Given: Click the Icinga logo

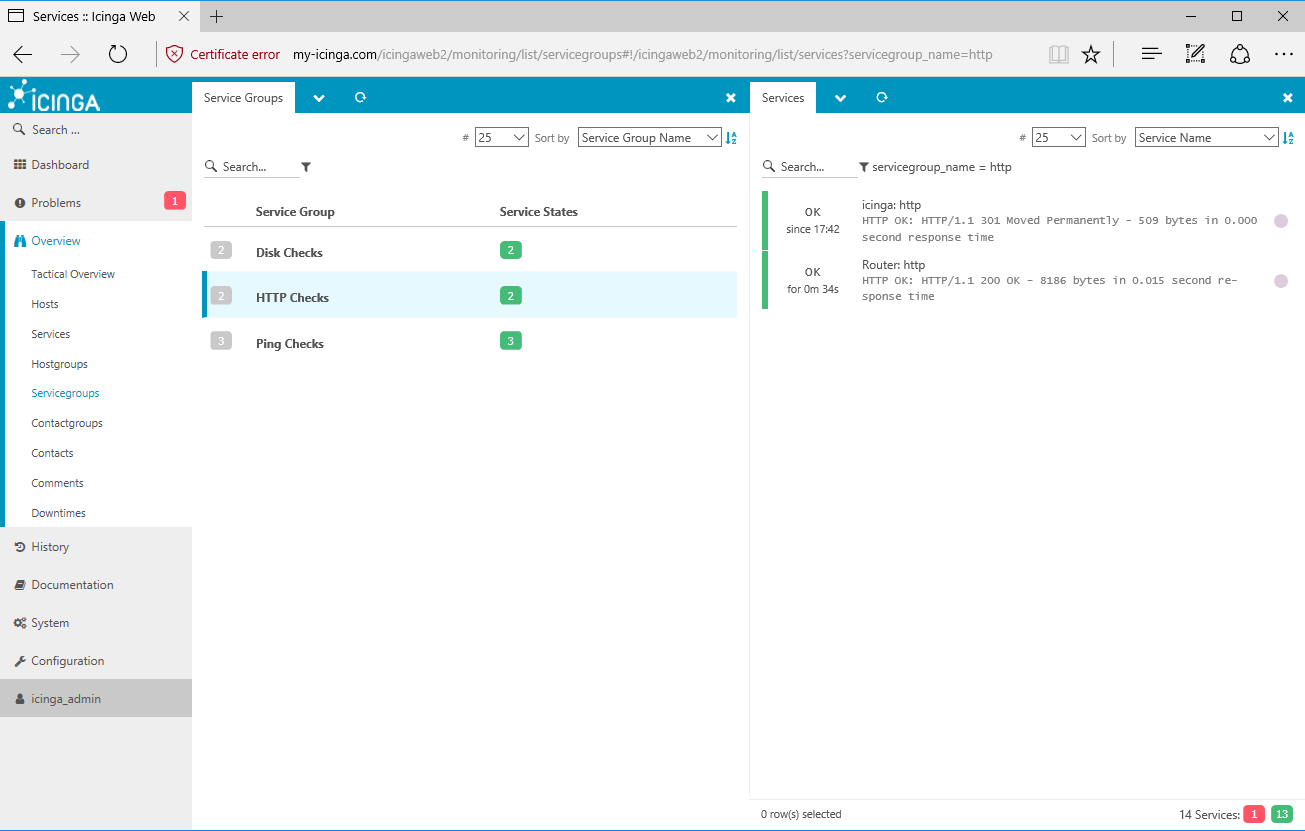Looking at the screenshot, I should pos(54,96).
